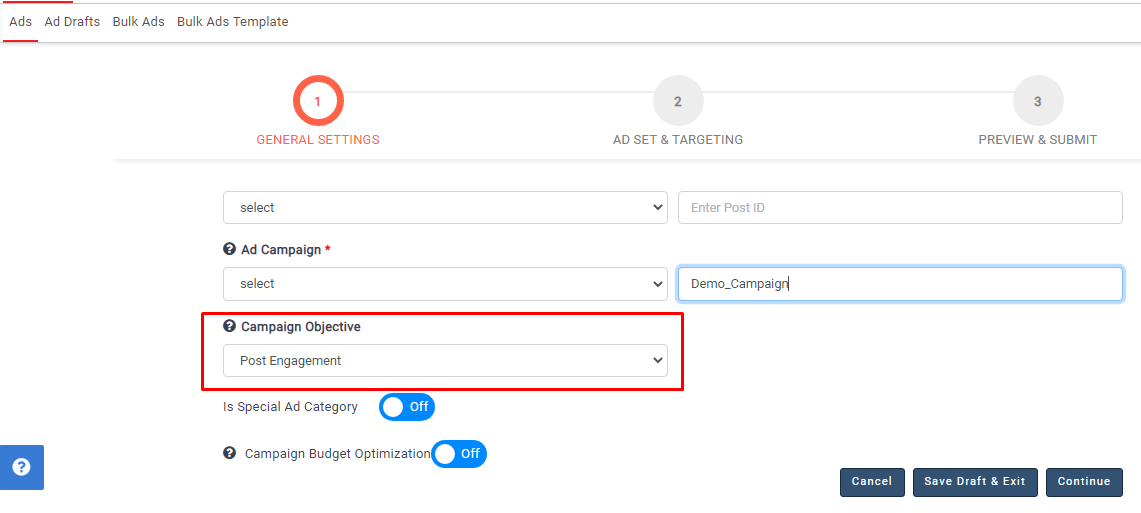1141x513 pixels.
Task: Open the top select dropdown above Ad Campaign
Action: (x=445, y=208)
